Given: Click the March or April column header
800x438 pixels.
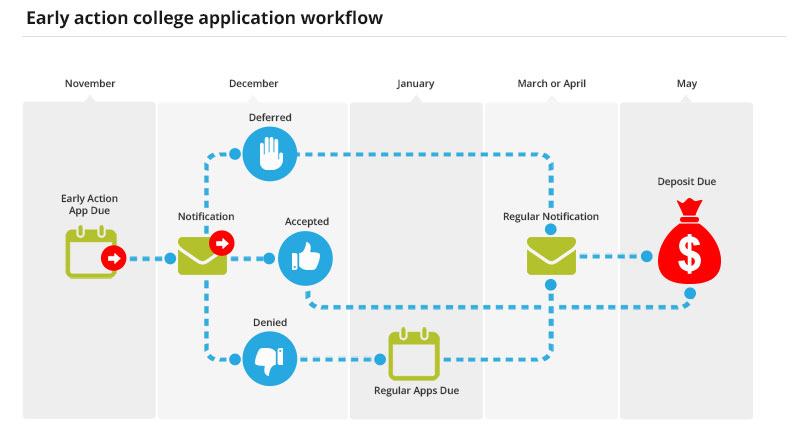Looking at the screenshot, I should (552, 84).
